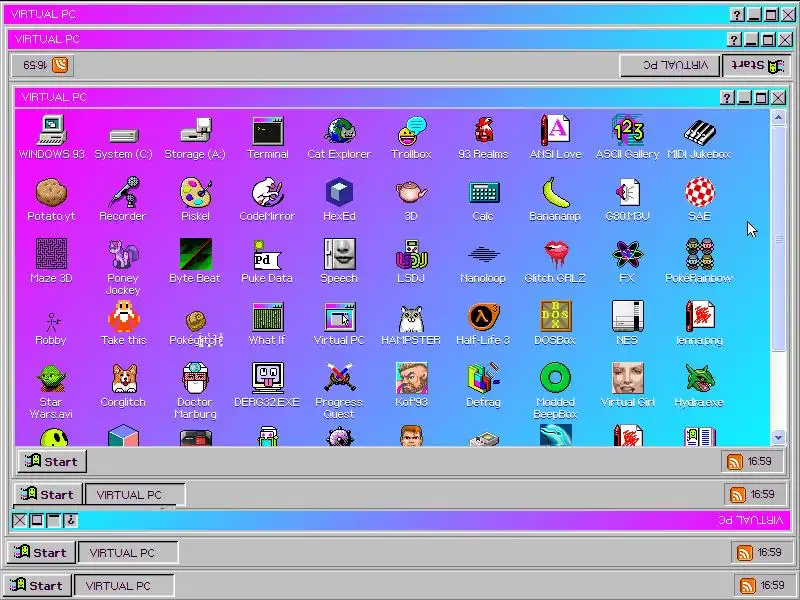The height and width of the screenshot is (600, 800).
Task: Launch What If icon
Action: point(268,316)
